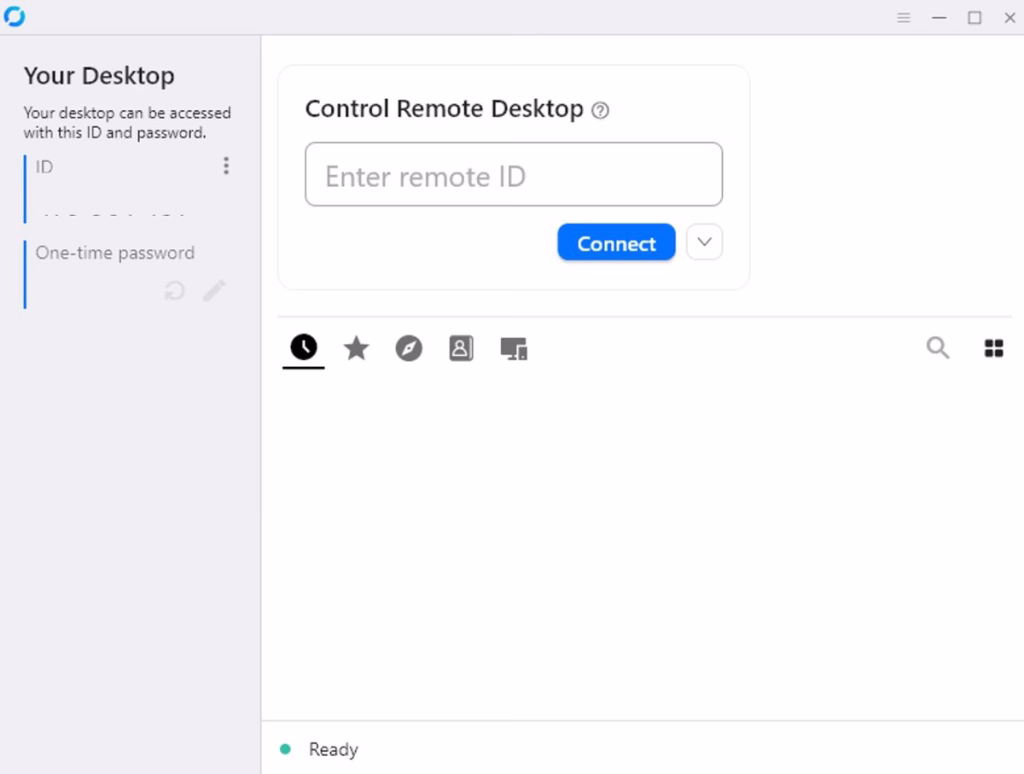Open the Address book tab
Screen dimensions: 1024x774
461,348
